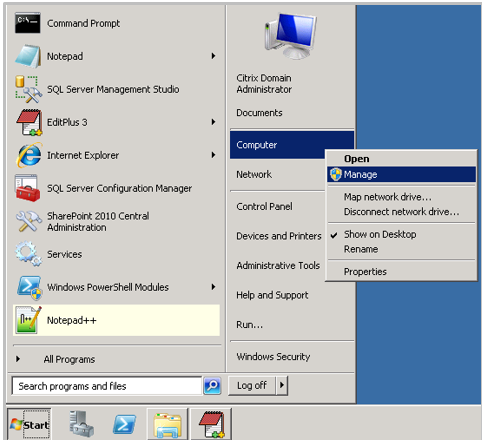Open the Log off options arrow
482x440 pixels.
(282, 385)
